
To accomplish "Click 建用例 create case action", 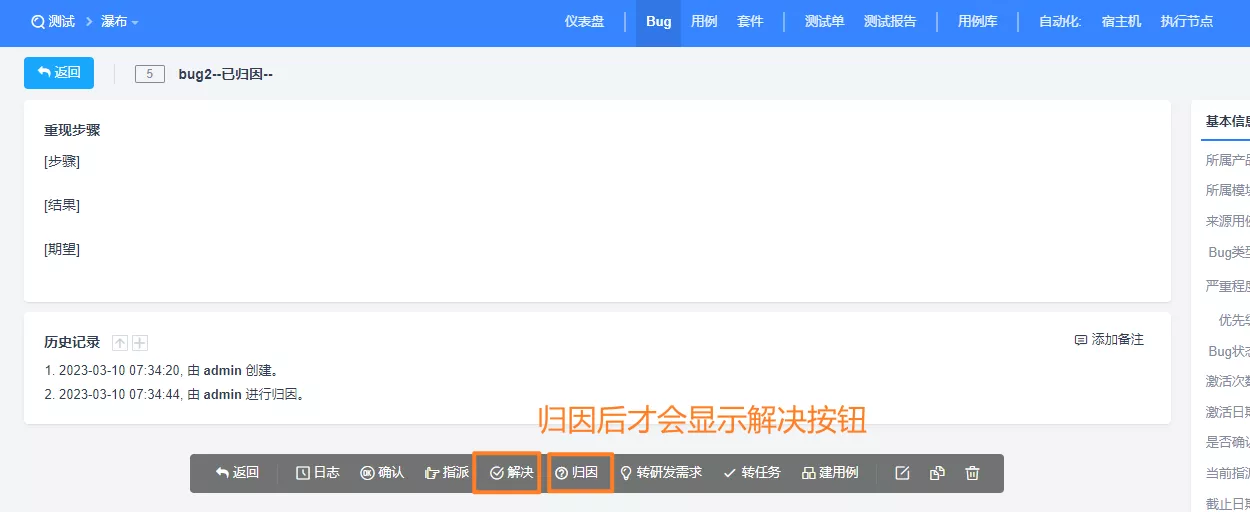I will click(x=830, y=473).
